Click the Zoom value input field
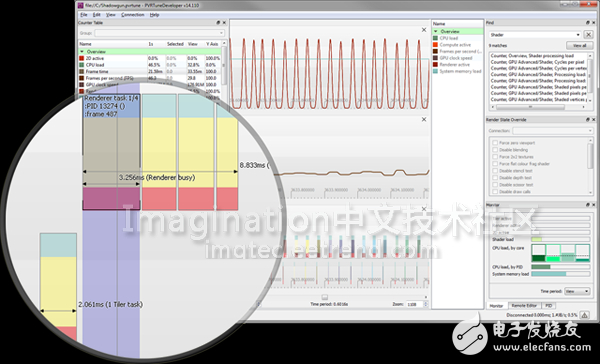Image resolution: width=600 pixels, height=364 pixels. click(x=414, y=304)
